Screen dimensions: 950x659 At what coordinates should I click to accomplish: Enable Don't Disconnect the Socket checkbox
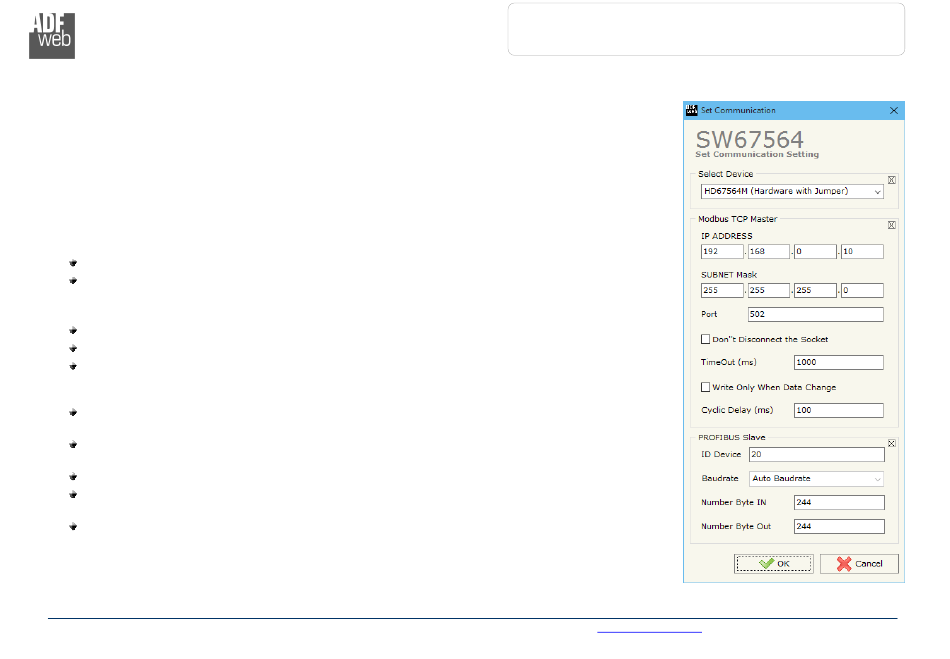705,339
